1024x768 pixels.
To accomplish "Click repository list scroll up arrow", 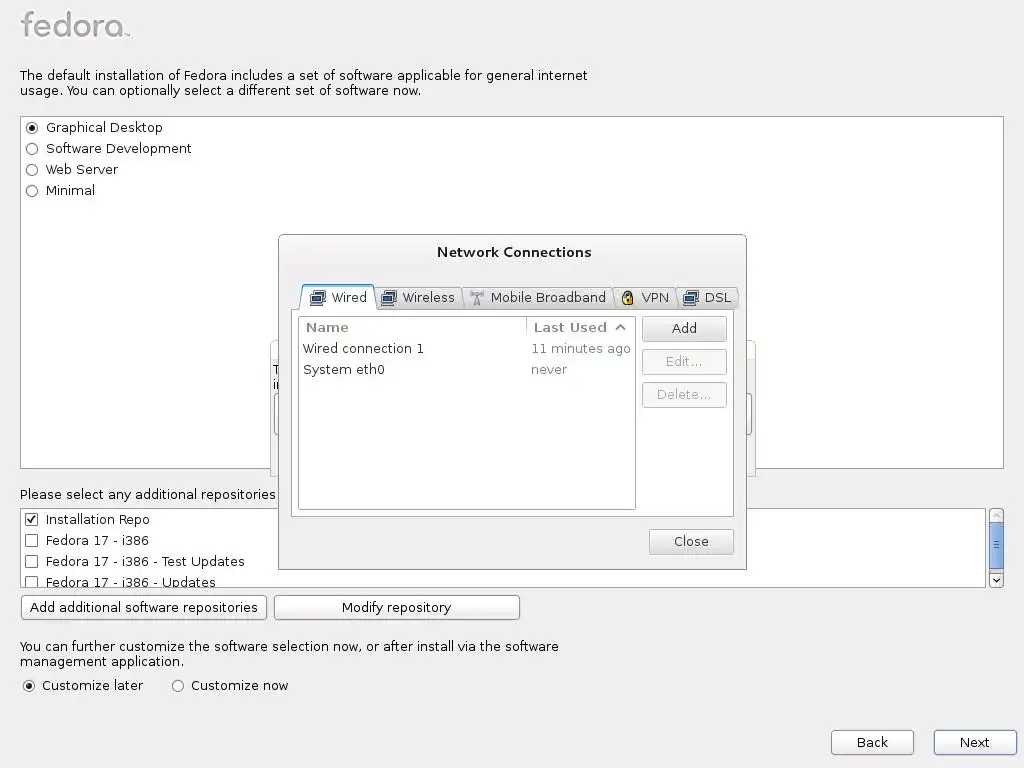I will point(996,515).
